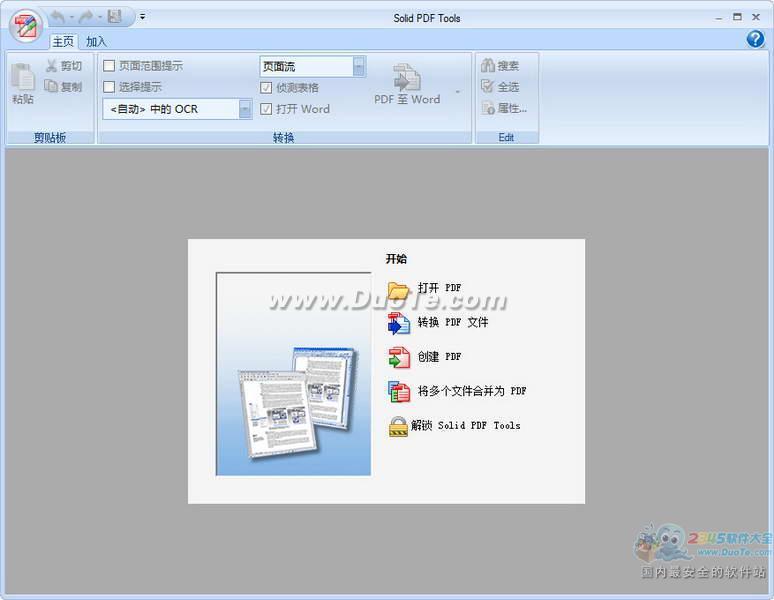Enable the 页面范围提示 checkbox

(109, 66)
